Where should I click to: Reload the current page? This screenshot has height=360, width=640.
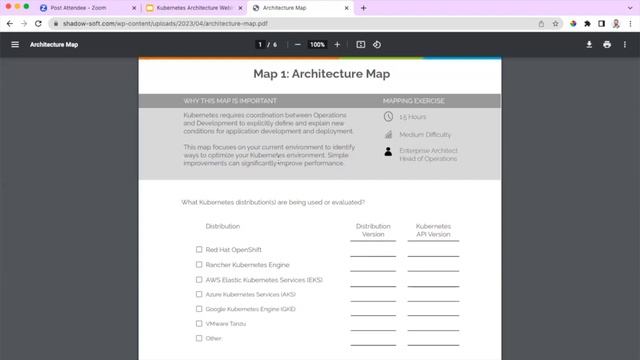tap(38, 24)
